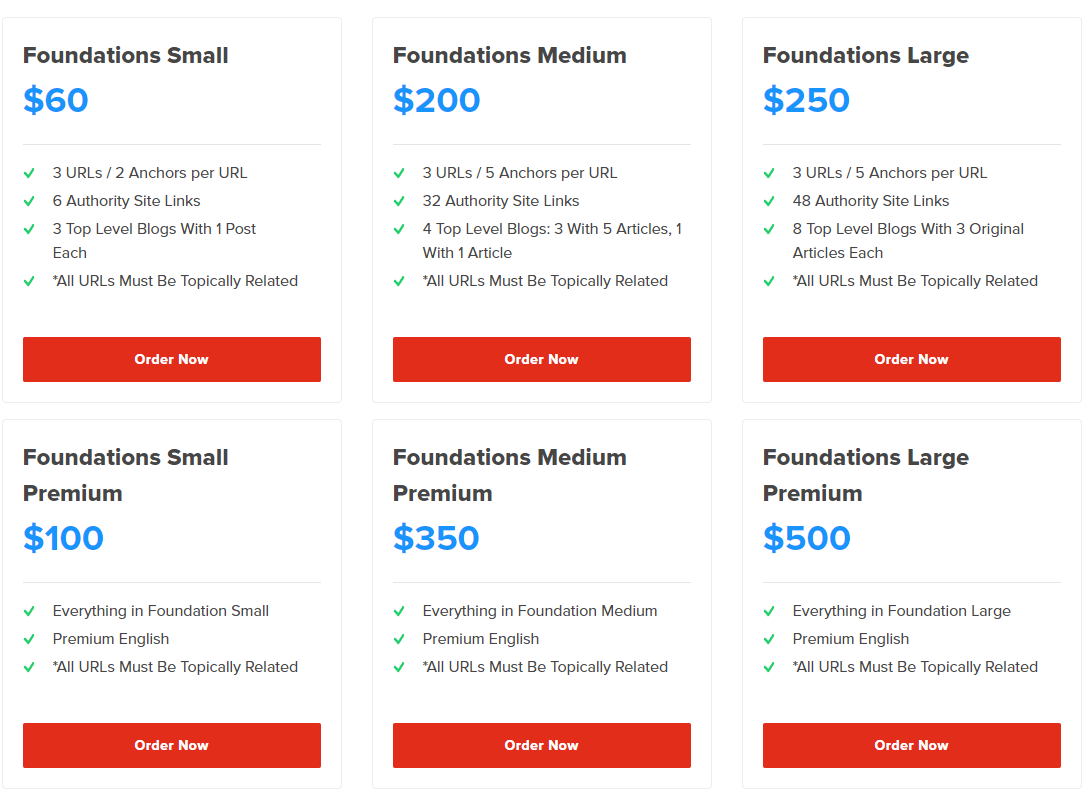Image resolution: width=1091 pixels, height=804 pixels.
Task: Click checkmark beside Everything in Foundation Medium
Action: point(399,611)
